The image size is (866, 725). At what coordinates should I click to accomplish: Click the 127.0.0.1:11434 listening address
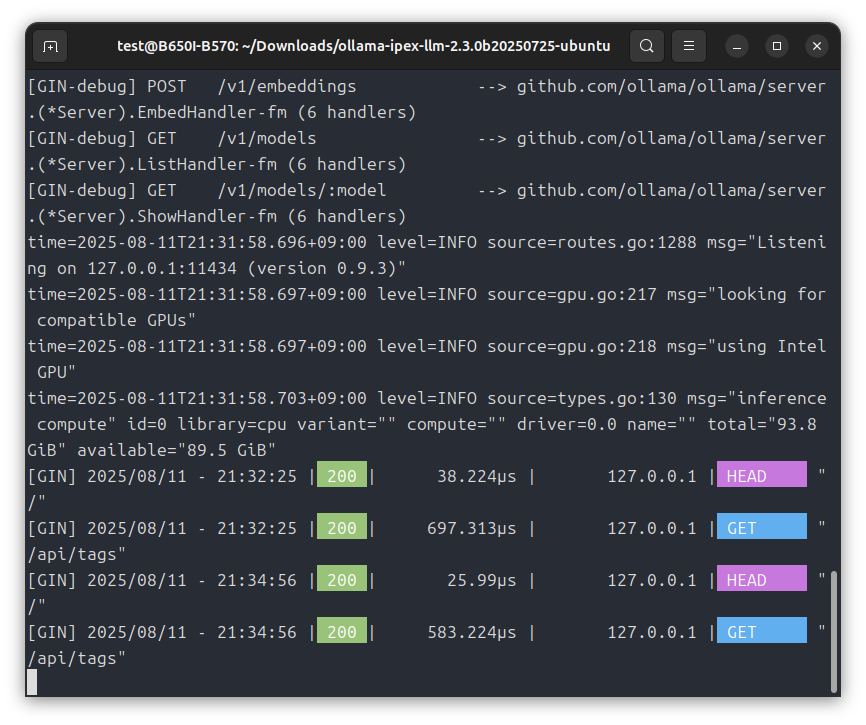[162, 269]
